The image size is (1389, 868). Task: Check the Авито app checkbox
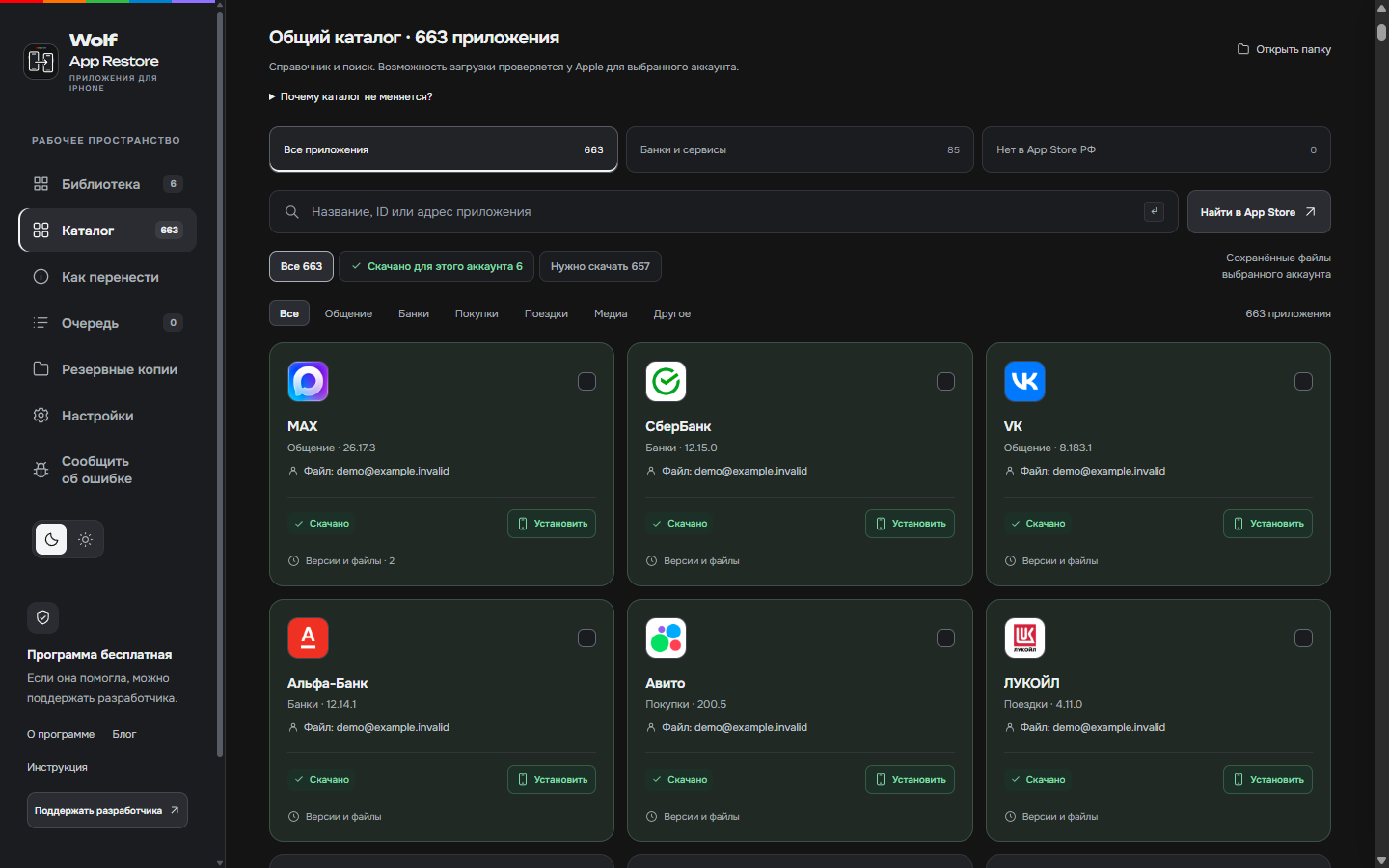tap(945, 637)
